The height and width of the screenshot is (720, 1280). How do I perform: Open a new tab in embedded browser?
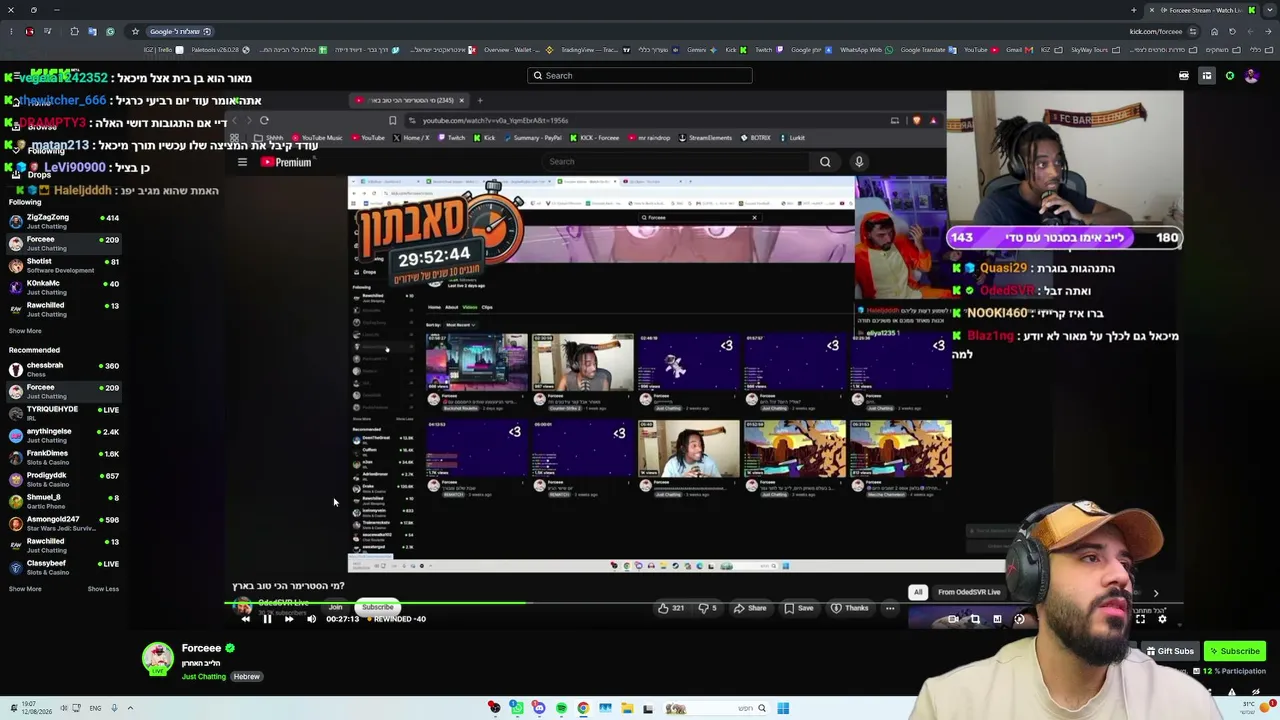[x=480, y=100]
